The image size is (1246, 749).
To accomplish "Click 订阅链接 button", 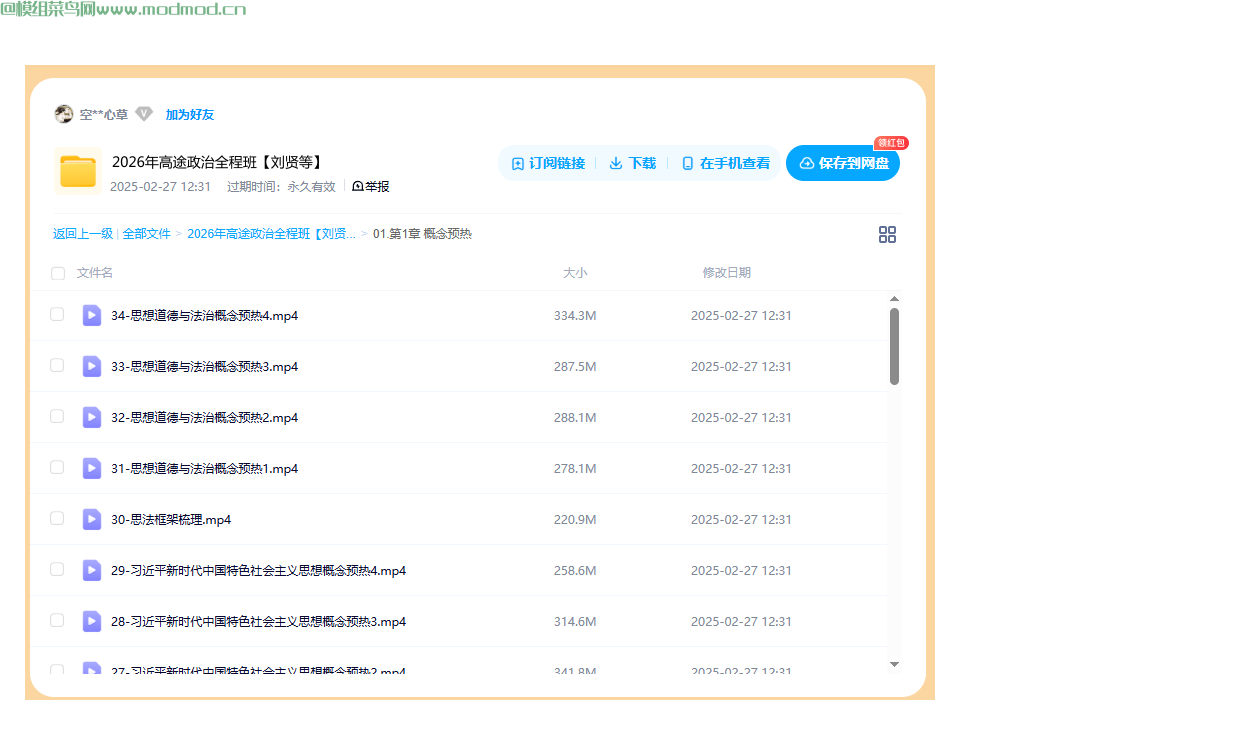I will tap(548, 163).
